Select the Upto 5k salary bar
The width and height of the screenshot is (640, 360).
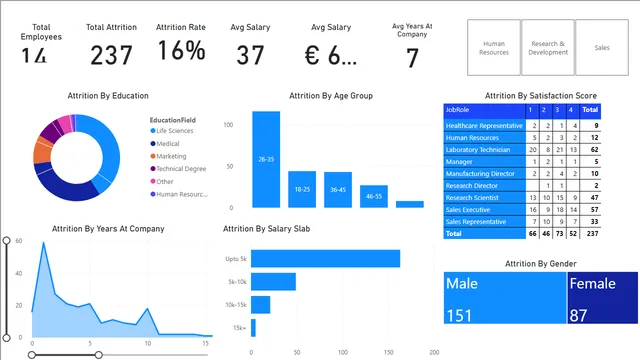point(325,258)
